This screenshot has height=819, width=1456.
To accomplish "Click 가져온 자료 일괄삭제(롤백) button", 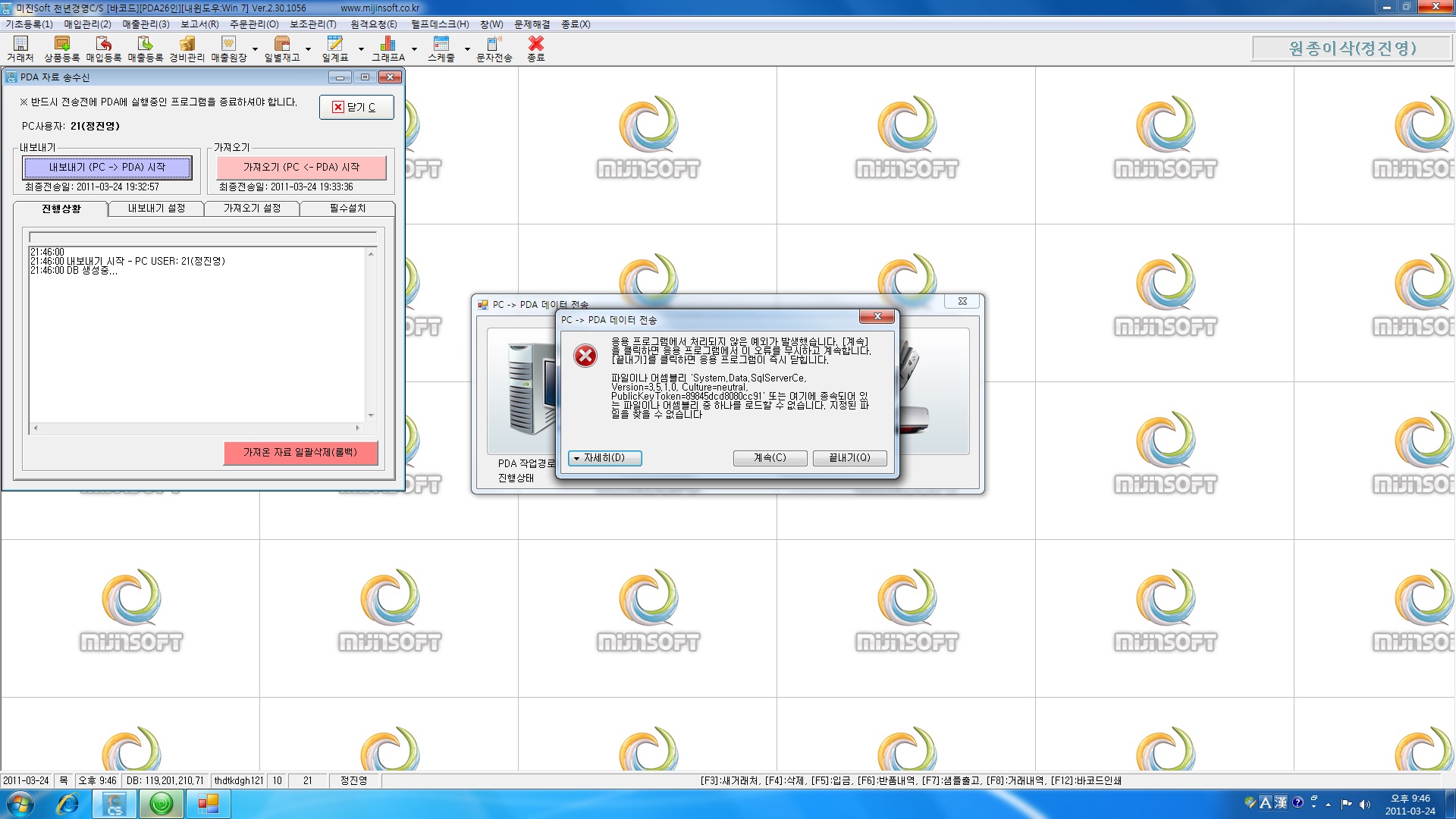I will click(300, 453).
